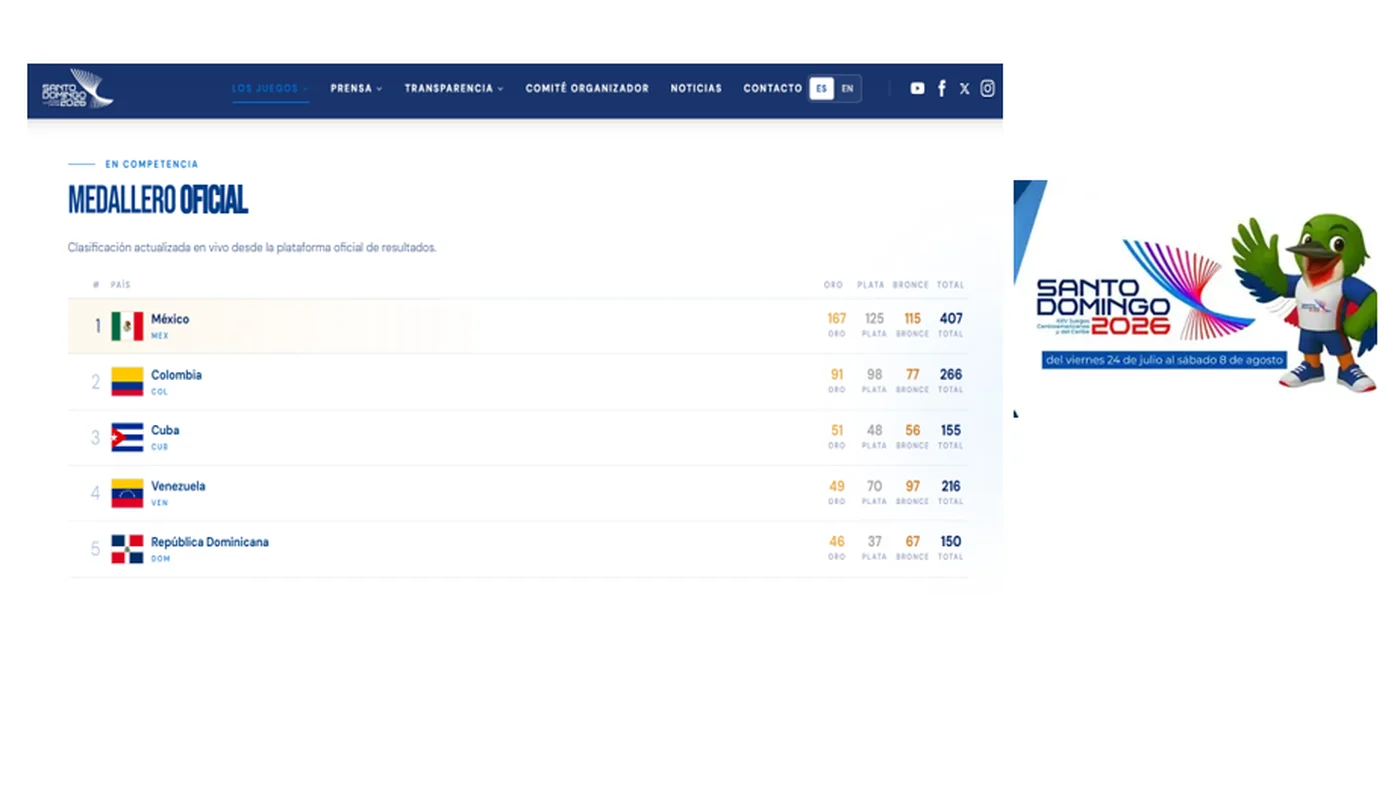Click República Dominicana's bronze count 67
Viewport: 1400px width, 787px height.
click(913, 542)
